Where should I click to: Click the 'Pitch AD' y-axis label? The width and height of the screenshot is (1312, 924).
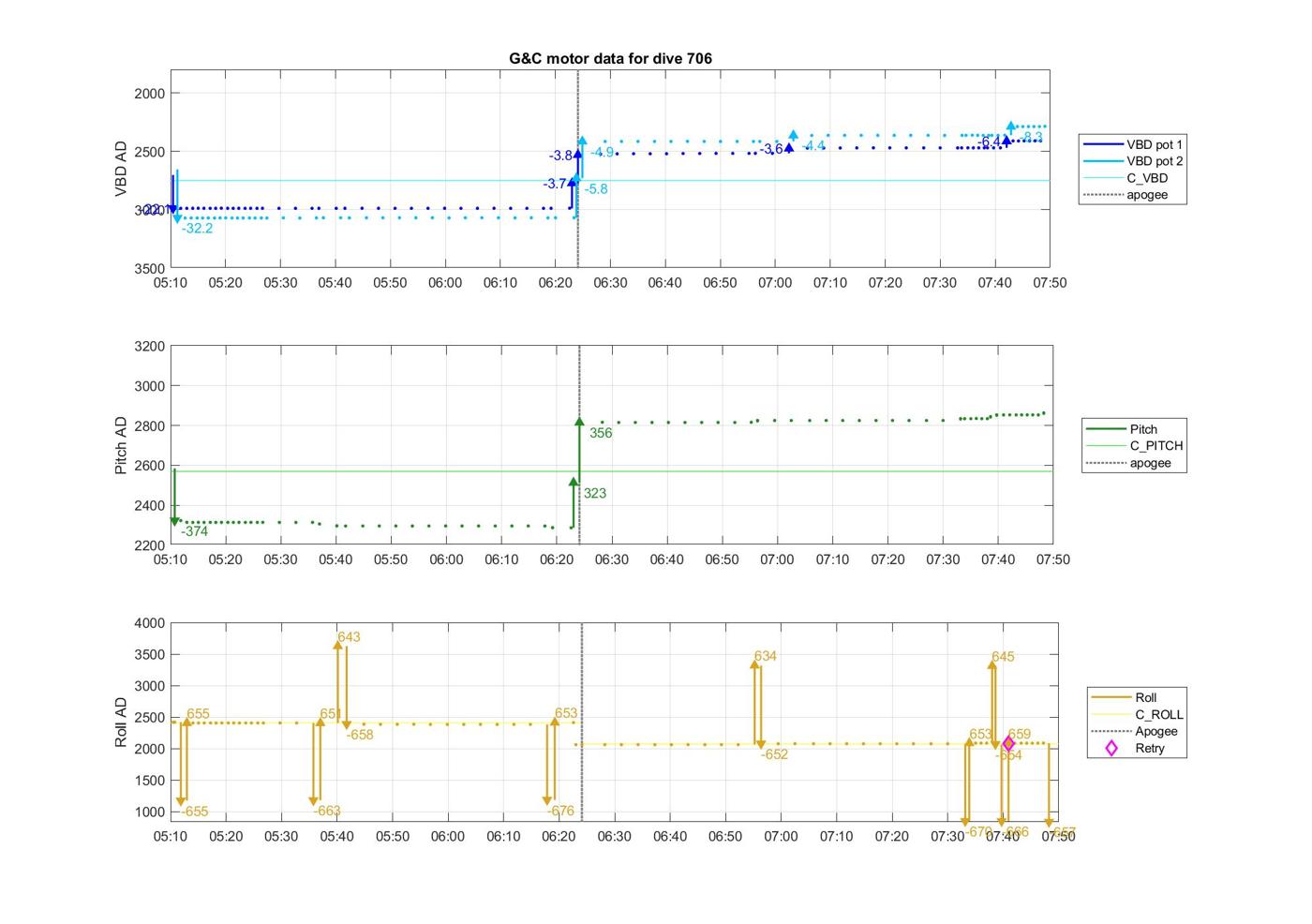pyautogui.click(x=121, y=445)
